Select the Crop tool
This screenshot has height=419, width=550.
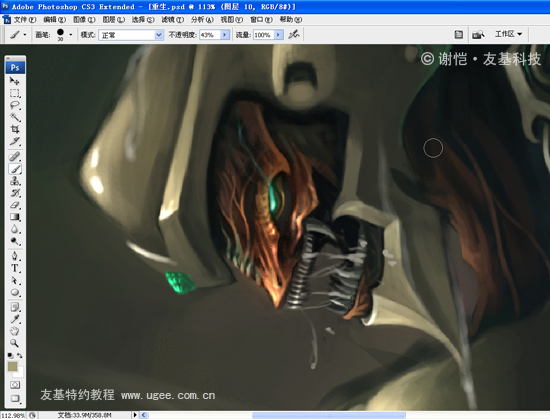tap(15, 129)
